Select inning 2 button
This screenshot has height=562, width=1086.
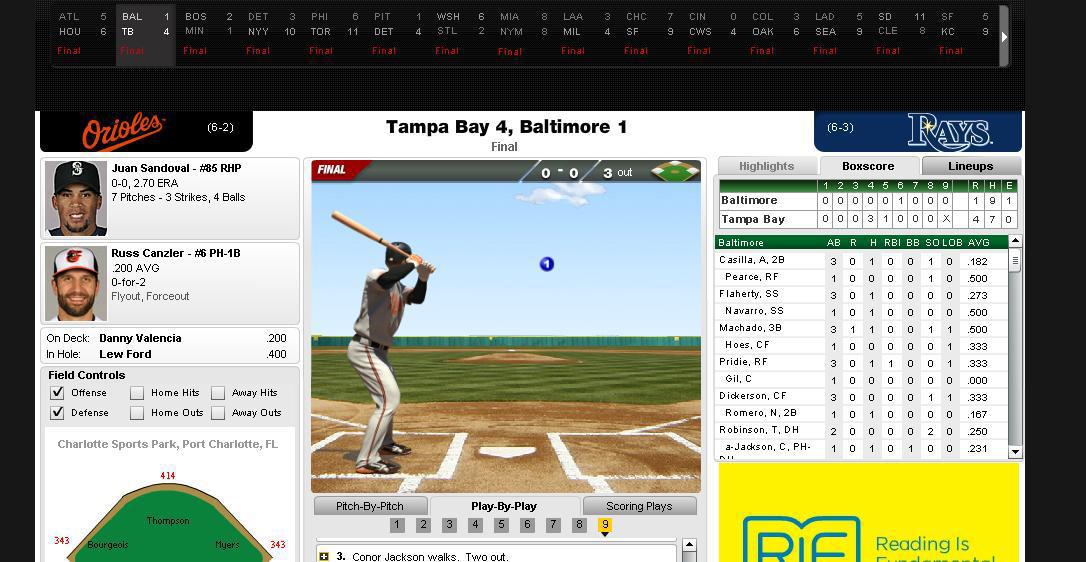point(424,525)
